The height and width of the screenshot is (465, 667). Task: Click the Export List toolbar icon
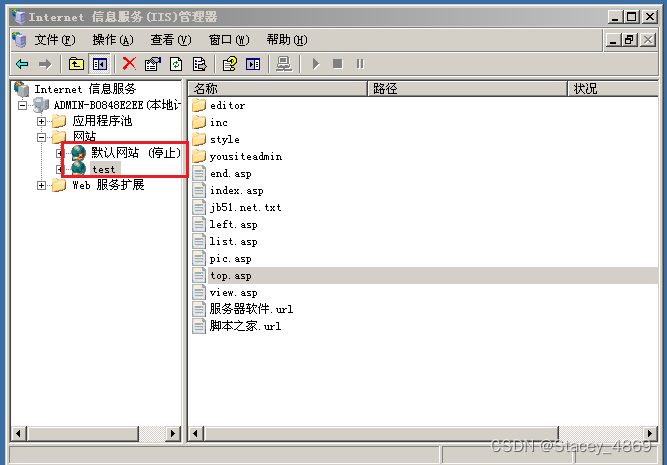(x=200, y=64)
